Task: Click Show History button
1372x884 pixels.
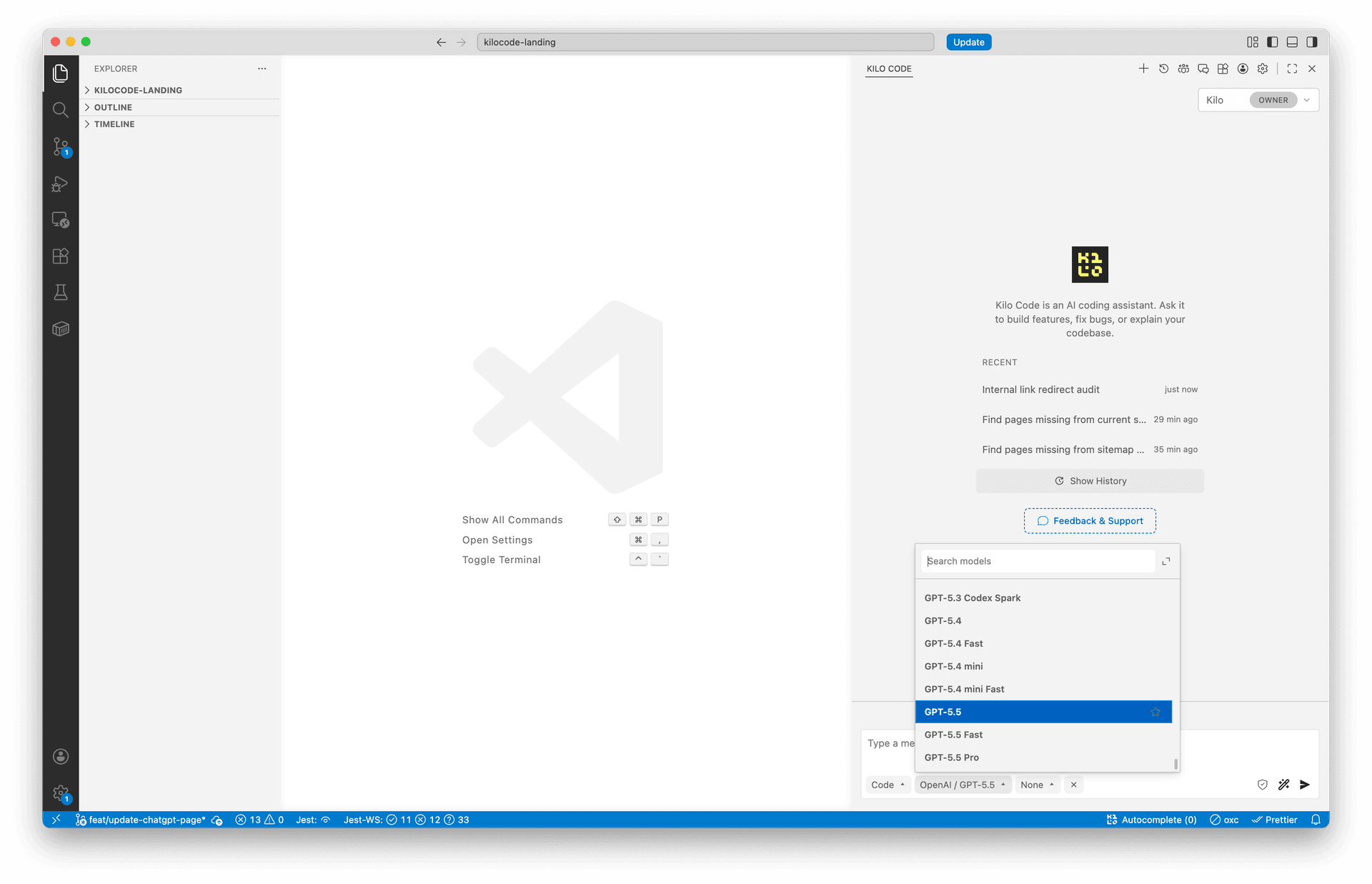Action: pos(1090,481)
